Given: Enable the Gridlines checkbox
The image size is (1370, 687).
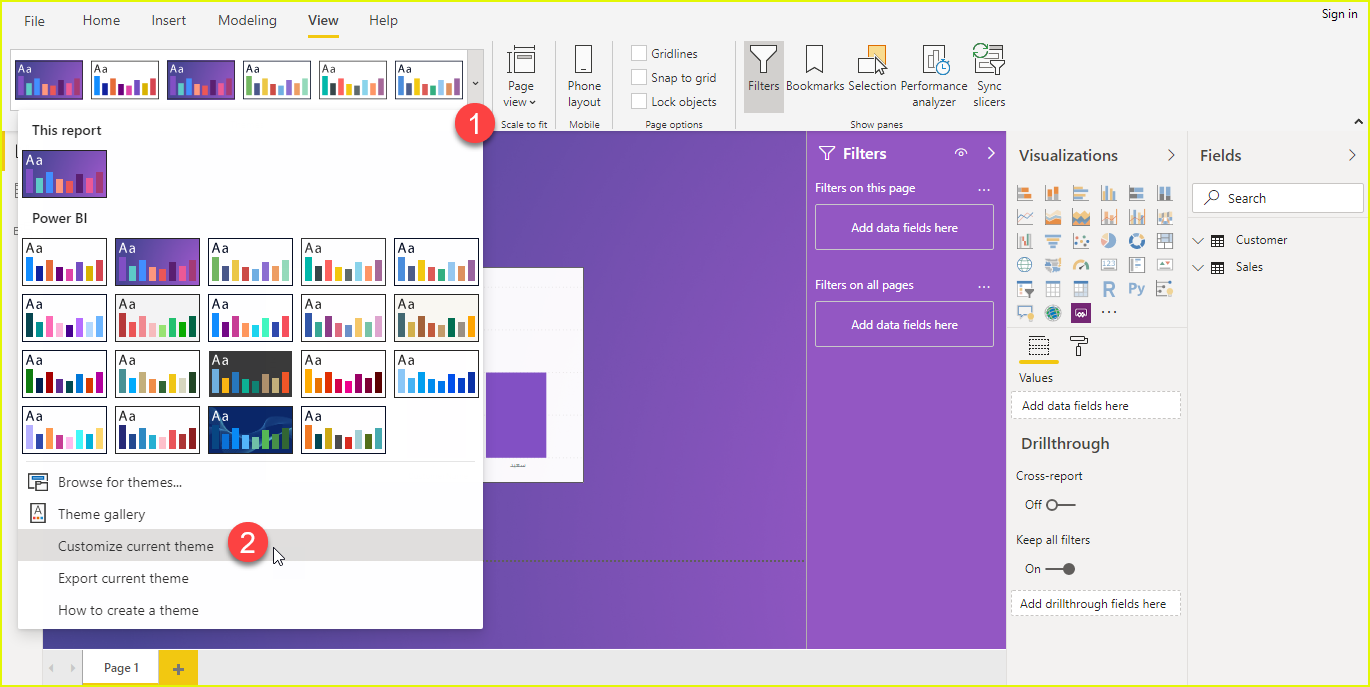Looking at the screenshot, I should pyautogui.click(x=639, y=53).
